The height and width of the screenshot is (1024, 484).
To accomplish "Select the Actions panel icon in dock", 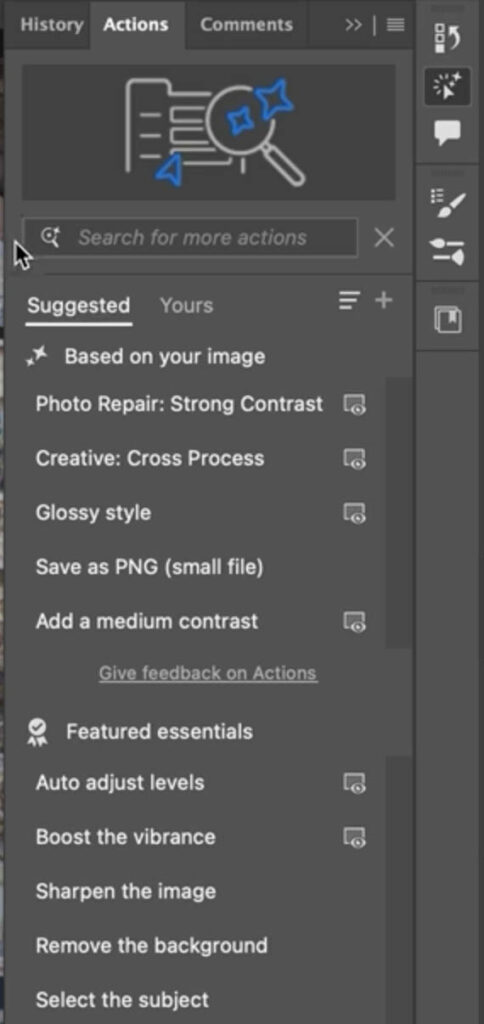I will pyautogui.click(x=447, y=87).
